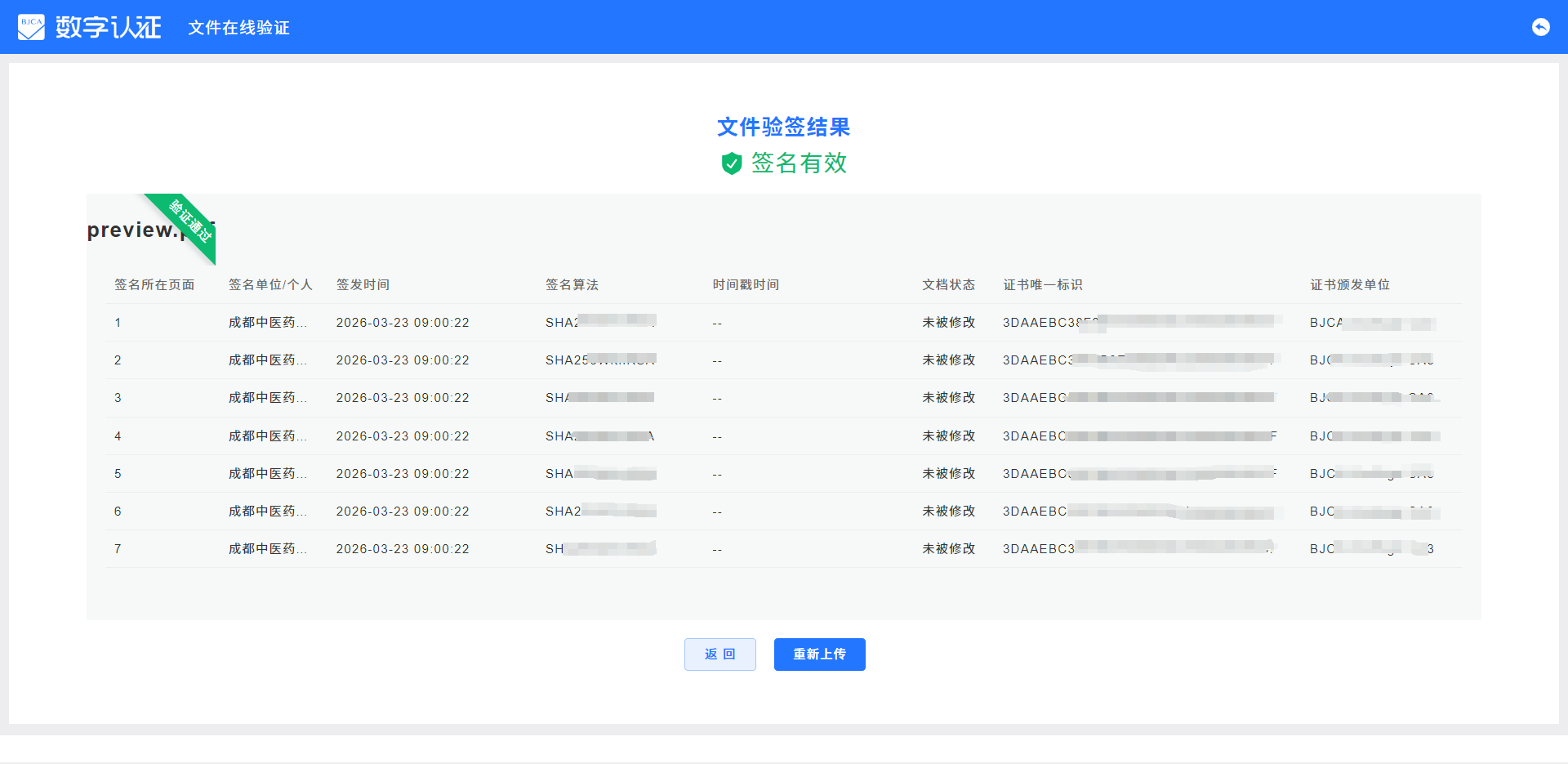Click the 3DAAEBC certificate ID in row 5

[x=1140, y=474]
